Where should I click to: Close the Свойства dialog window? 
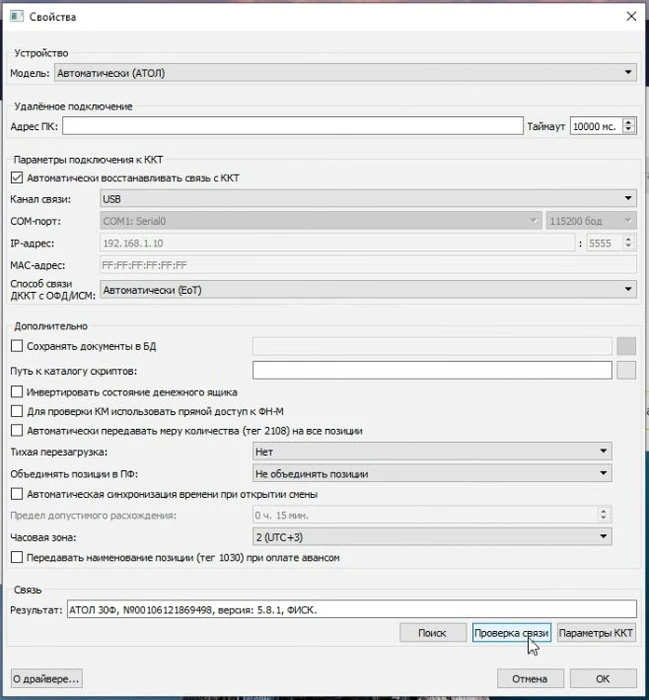coord(629,17)
